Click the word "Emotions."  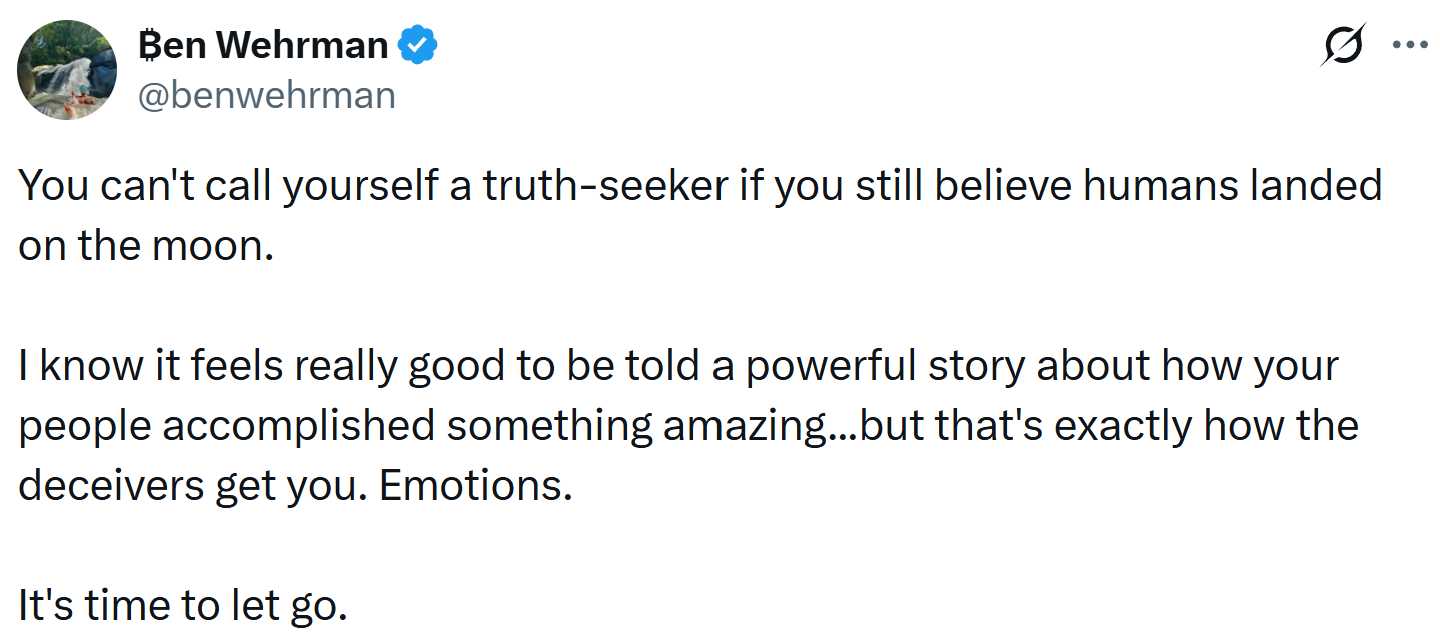[477, 487]
